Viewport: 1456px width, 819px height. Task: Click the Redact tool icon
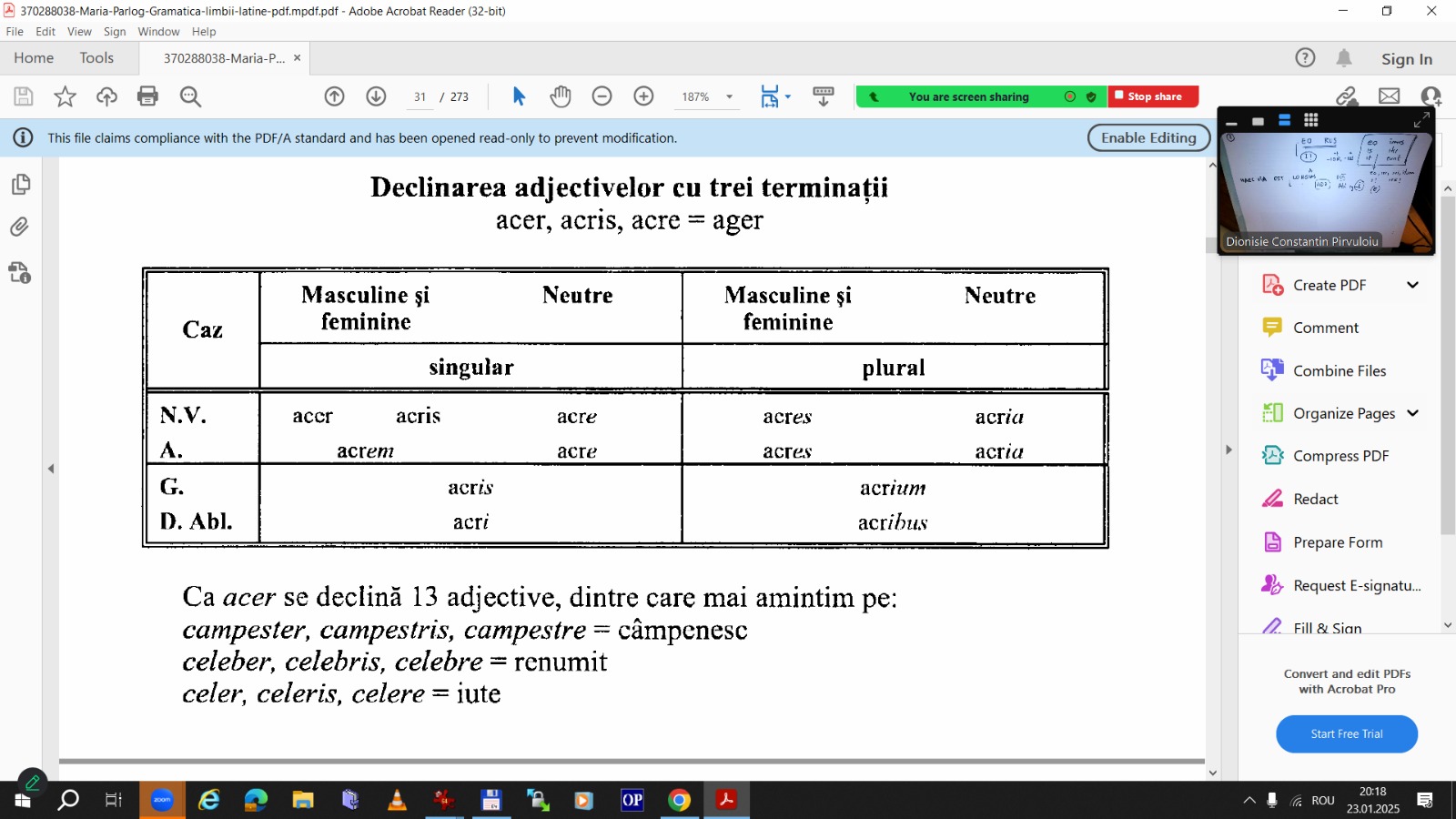[1272, 499]
